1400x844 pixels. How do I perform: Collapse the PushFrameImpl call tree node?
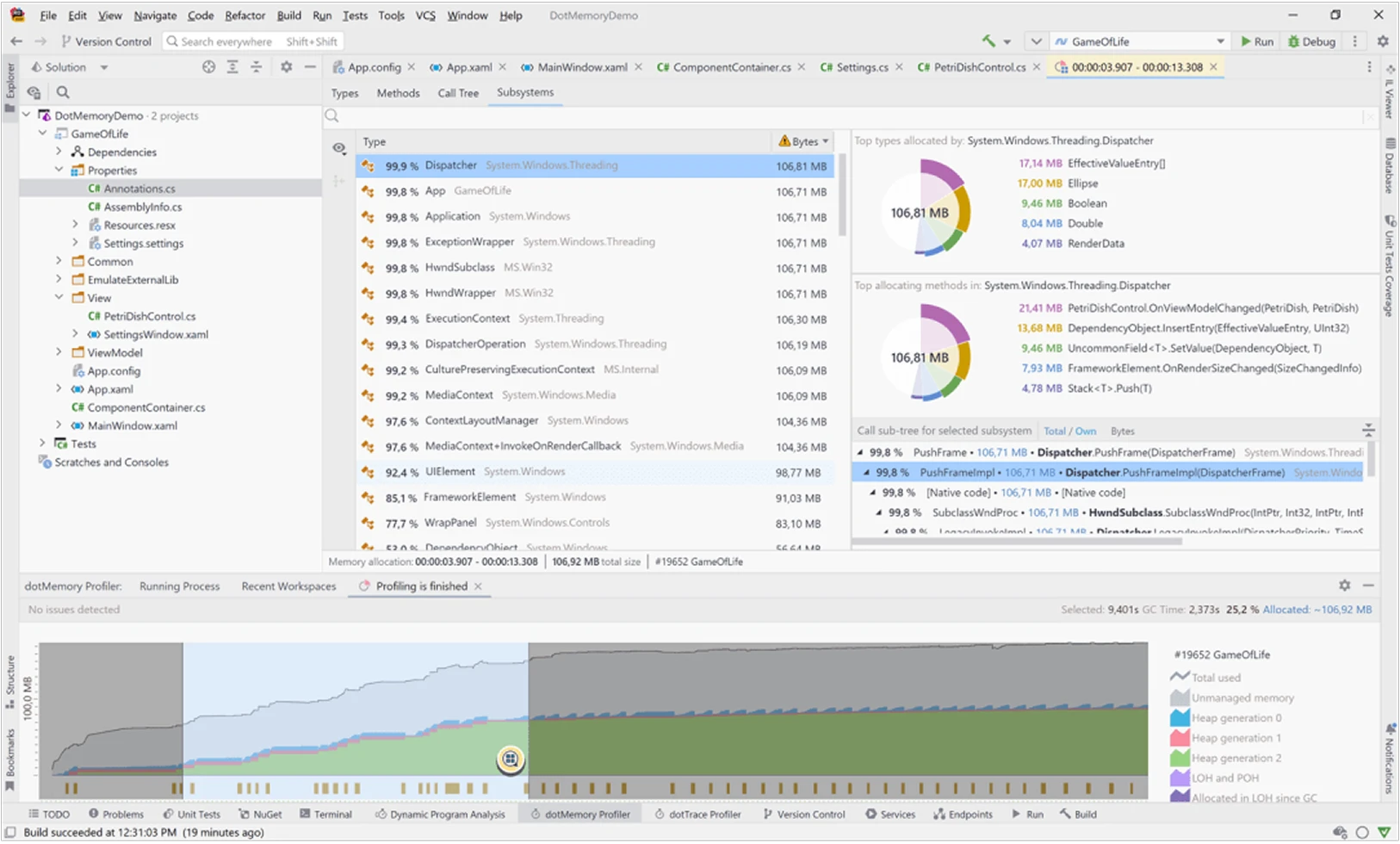click(x=866, y=473)
